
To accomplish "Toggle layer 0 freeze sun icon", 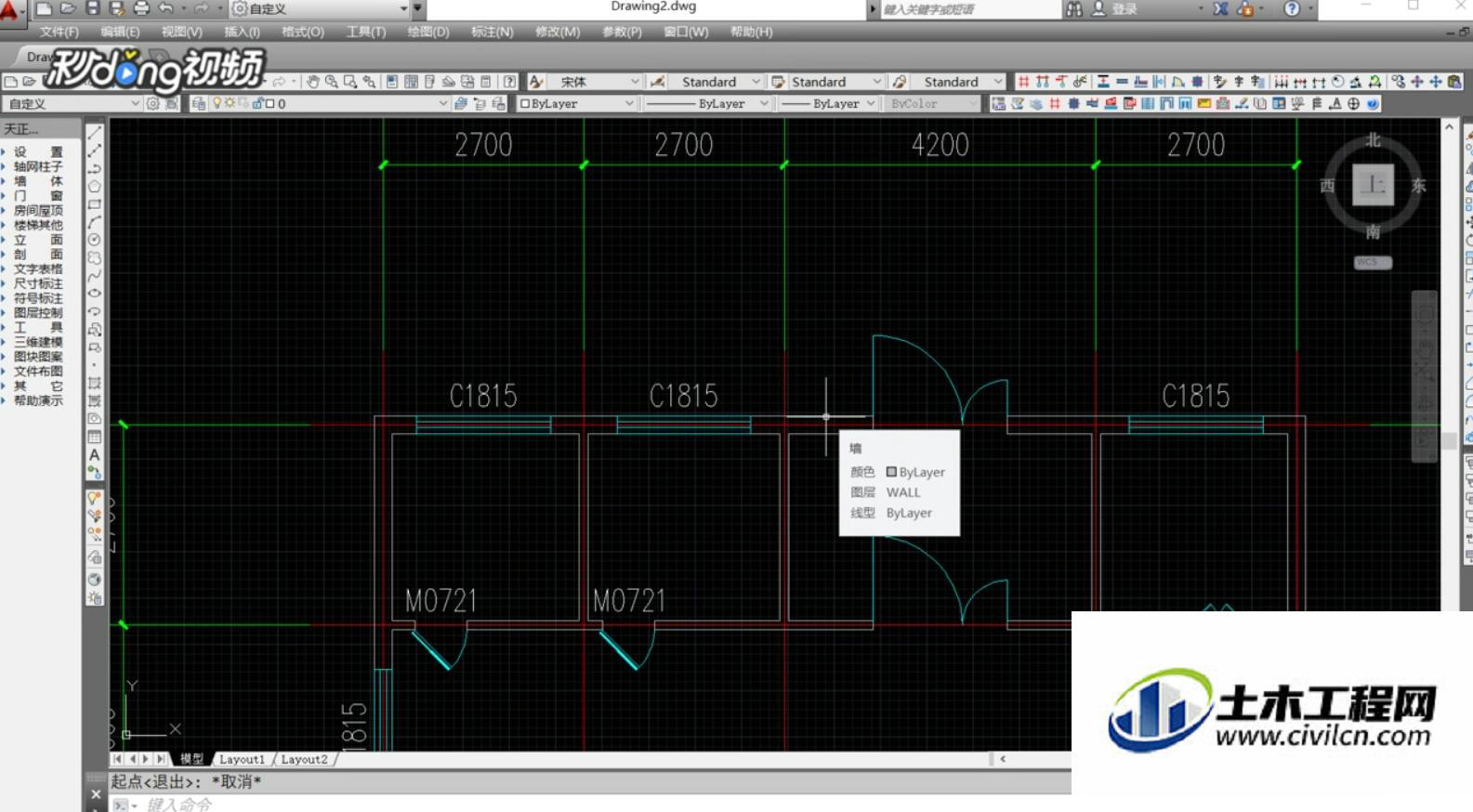I will tap(230, 103).
